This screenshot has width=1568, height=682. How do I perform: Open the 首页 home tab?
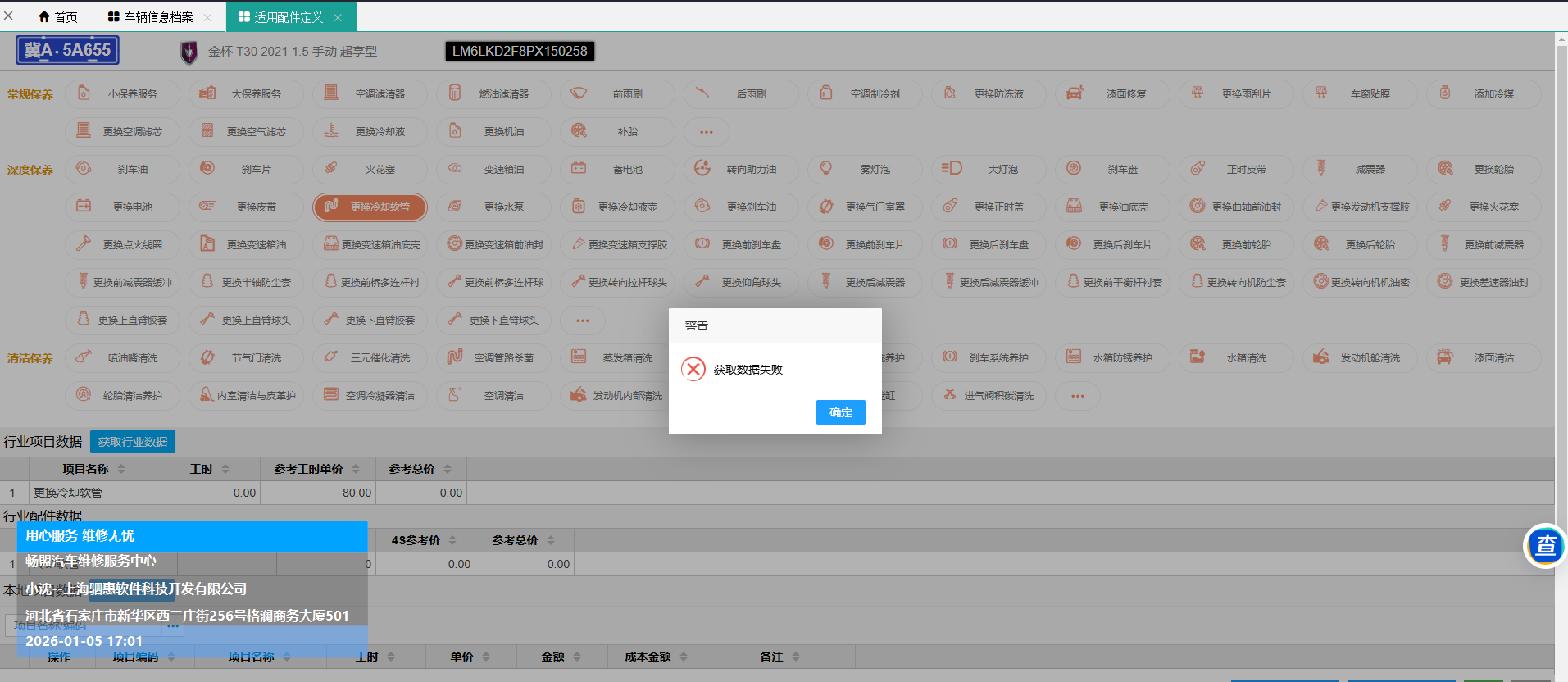point(58,17)
